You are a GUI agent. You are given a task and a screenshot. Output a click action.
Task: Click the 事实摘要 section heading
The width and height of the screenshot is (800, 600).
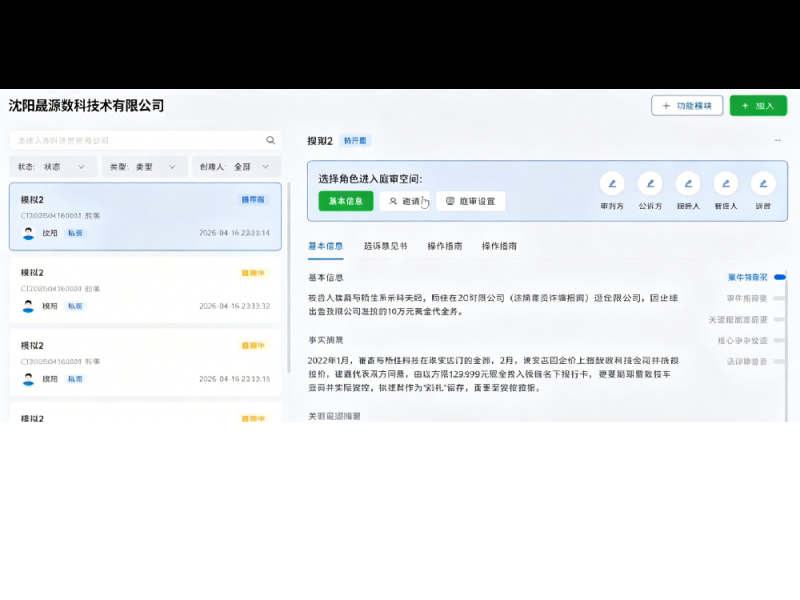326,340
